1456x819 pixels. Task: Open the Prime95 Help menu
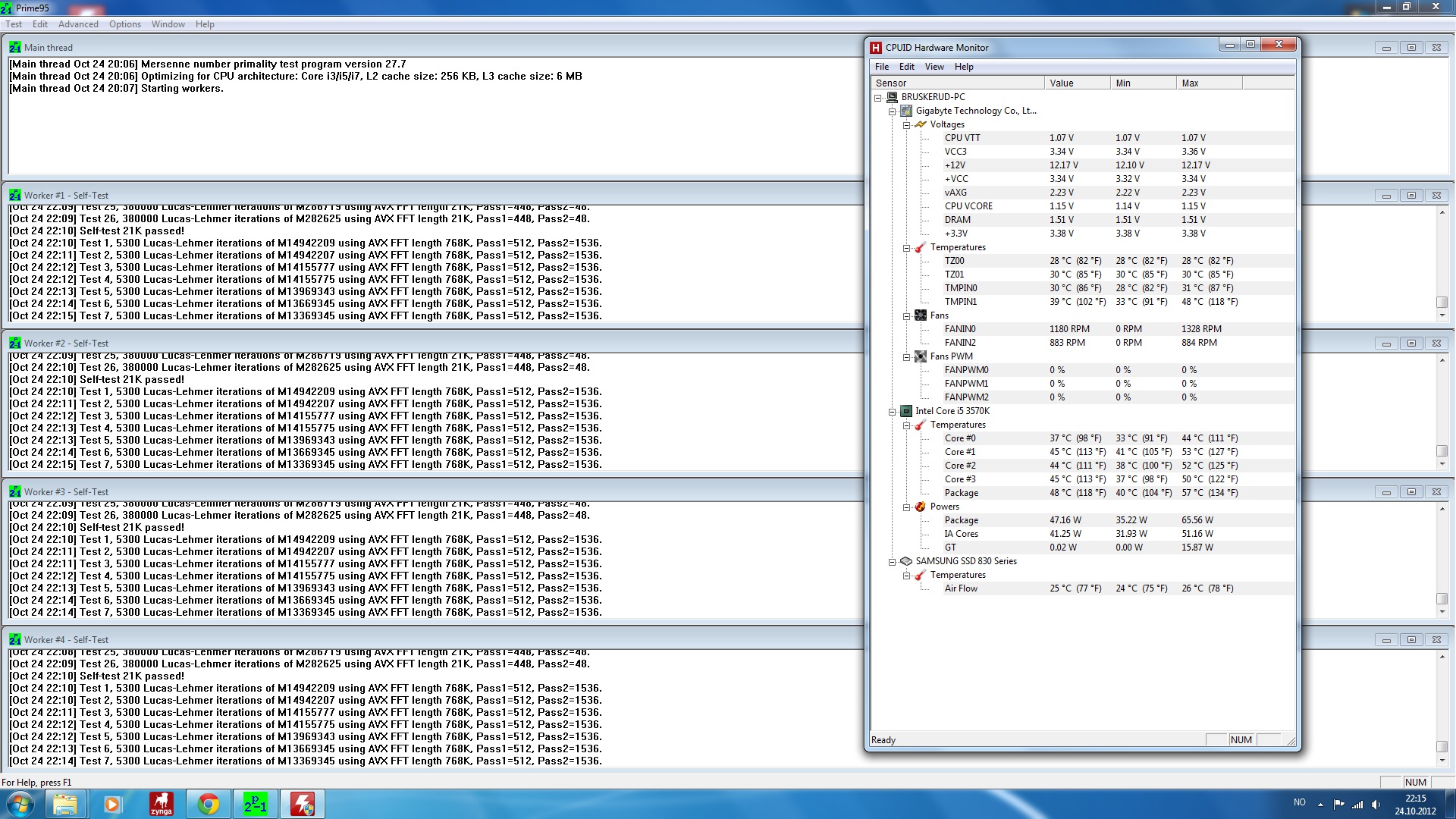(x=205, y=24)
